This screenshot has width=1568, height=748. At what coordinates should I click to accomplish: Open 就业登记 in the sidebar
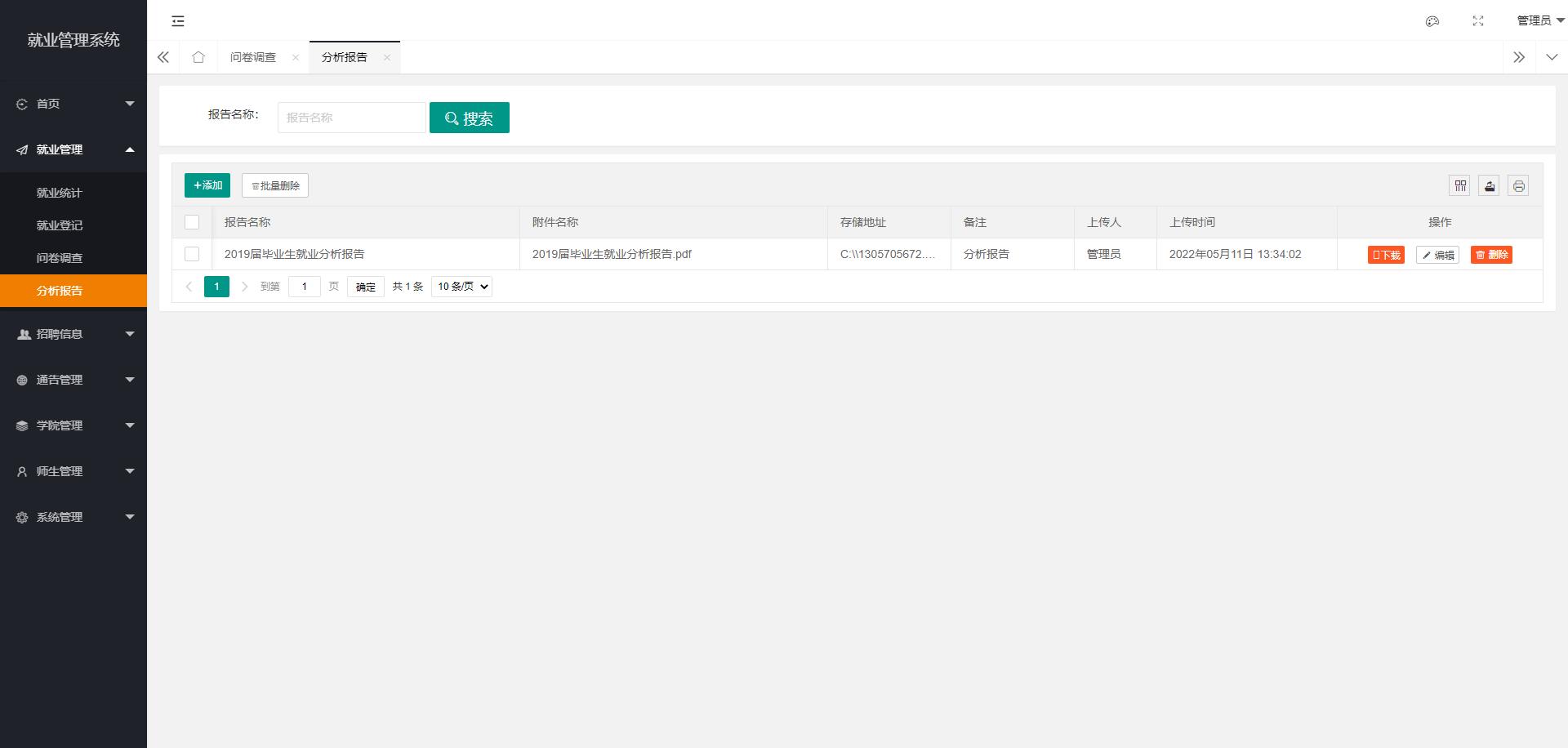click(x=73, y=225)
